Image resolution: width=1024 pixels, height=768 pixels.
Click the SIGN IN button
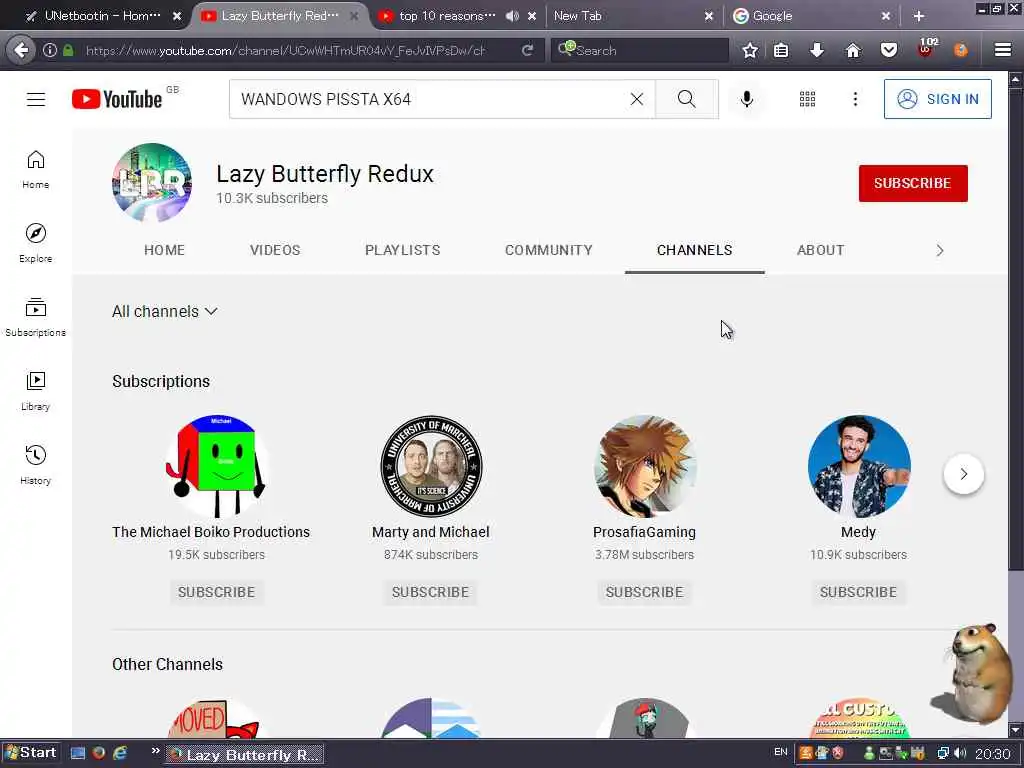pyautogui.click(x=938, y=99)
